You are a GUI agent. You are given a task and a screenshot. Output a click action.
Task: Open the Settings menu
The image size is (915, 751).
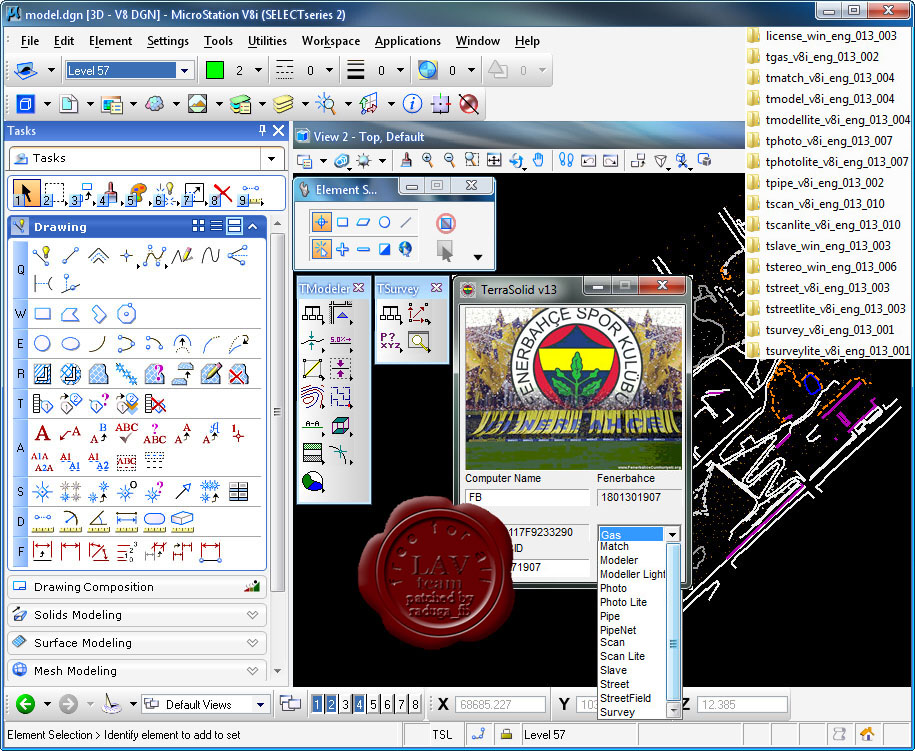pyautogui.click(x=167, y=41)
